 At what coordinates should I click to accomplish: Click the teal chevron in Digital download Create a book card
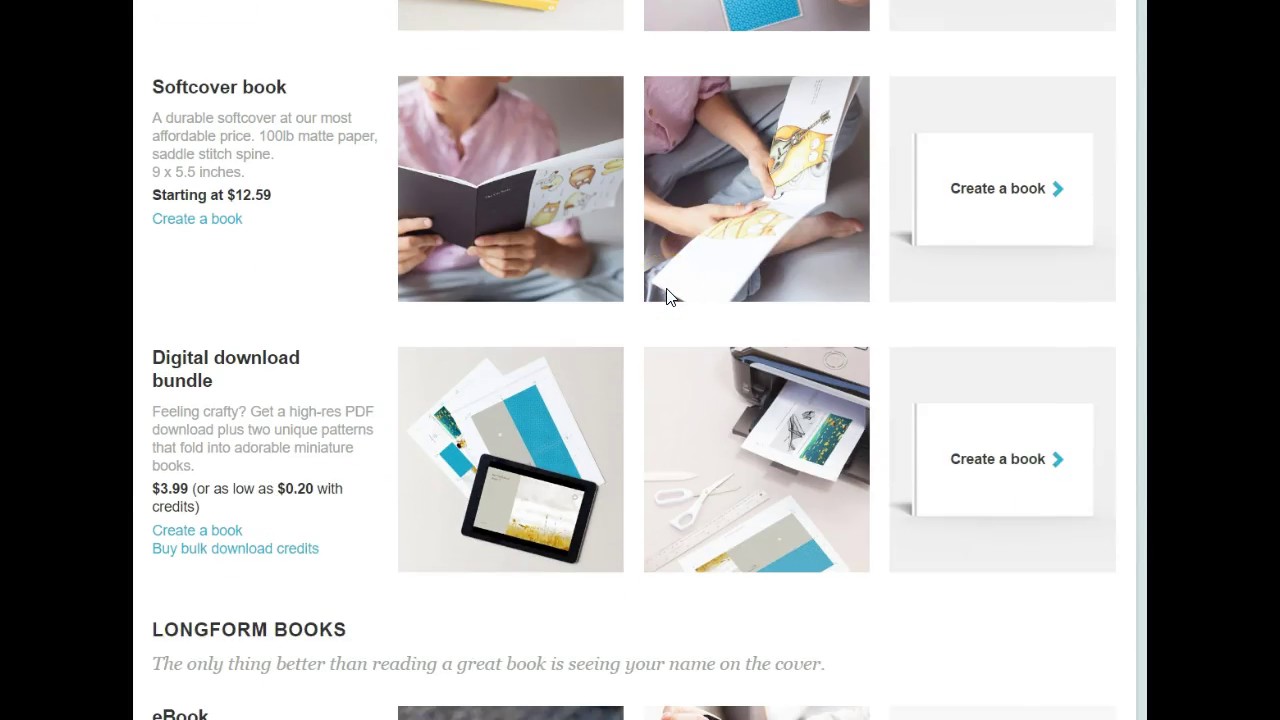pyautogui.click(x=1058, y=460)
